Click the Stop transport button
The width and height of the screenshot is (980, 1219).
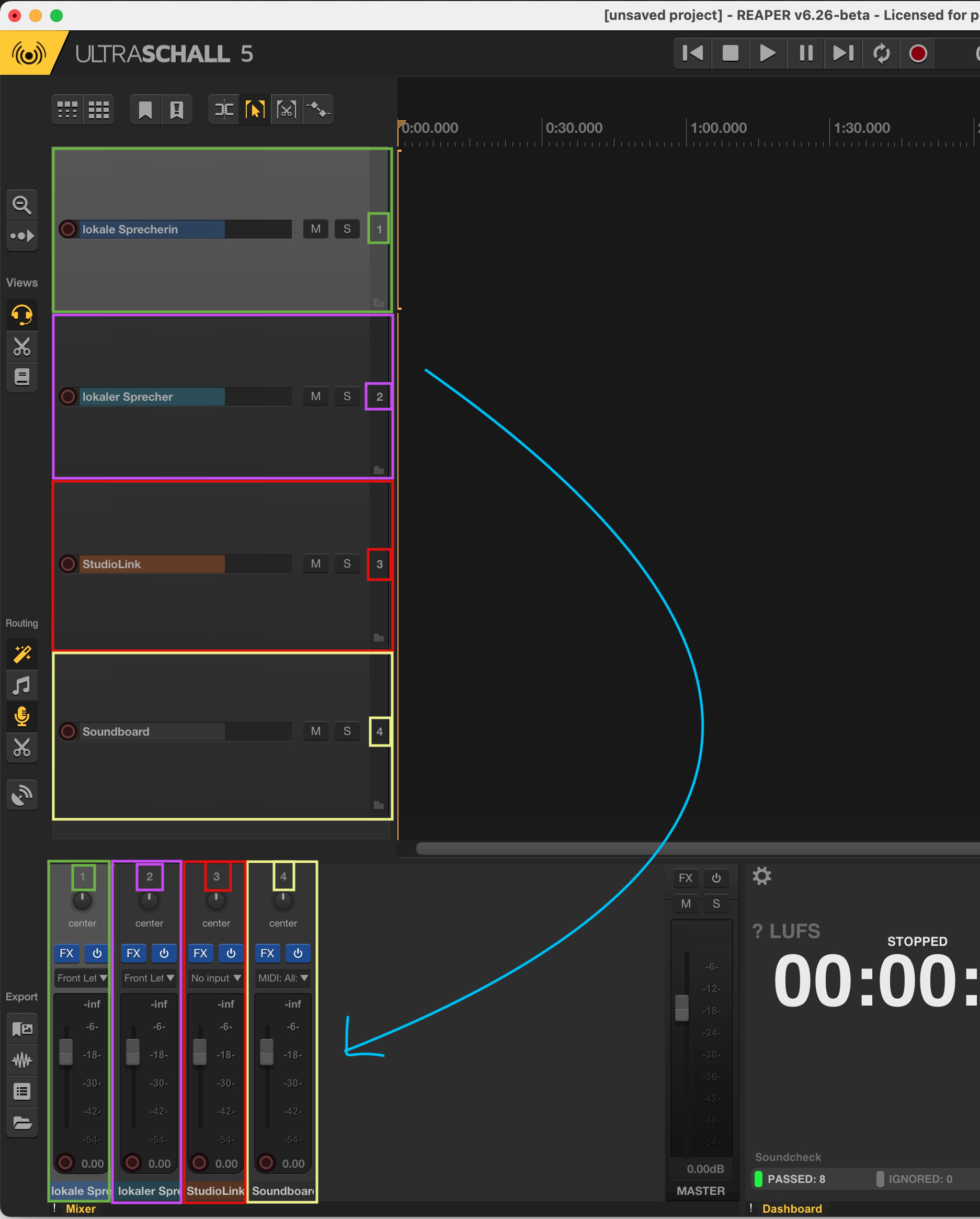pos(730,53)
